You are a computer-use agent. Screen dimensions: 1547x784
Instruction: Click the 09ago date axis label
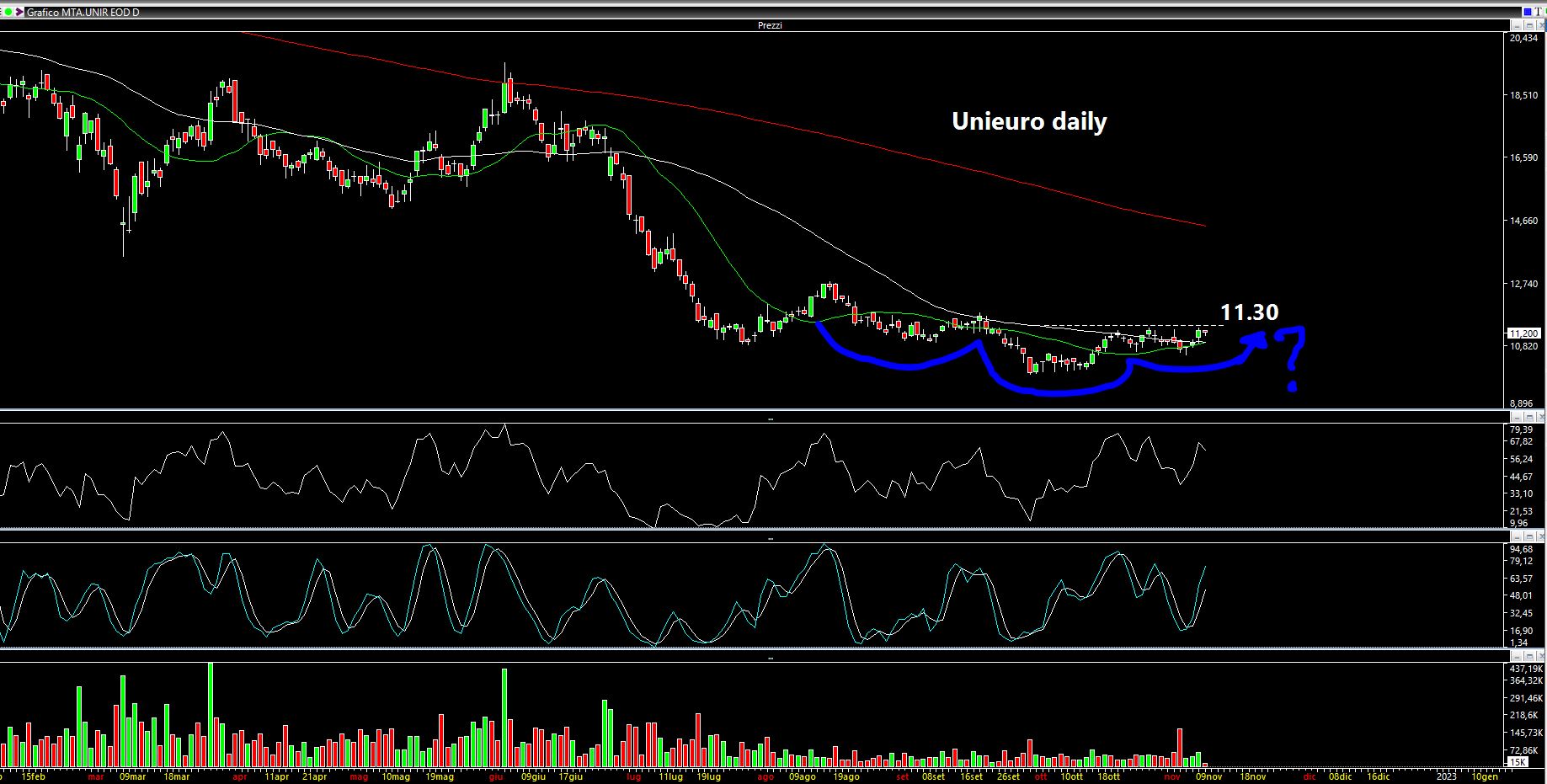pos(802,777)
